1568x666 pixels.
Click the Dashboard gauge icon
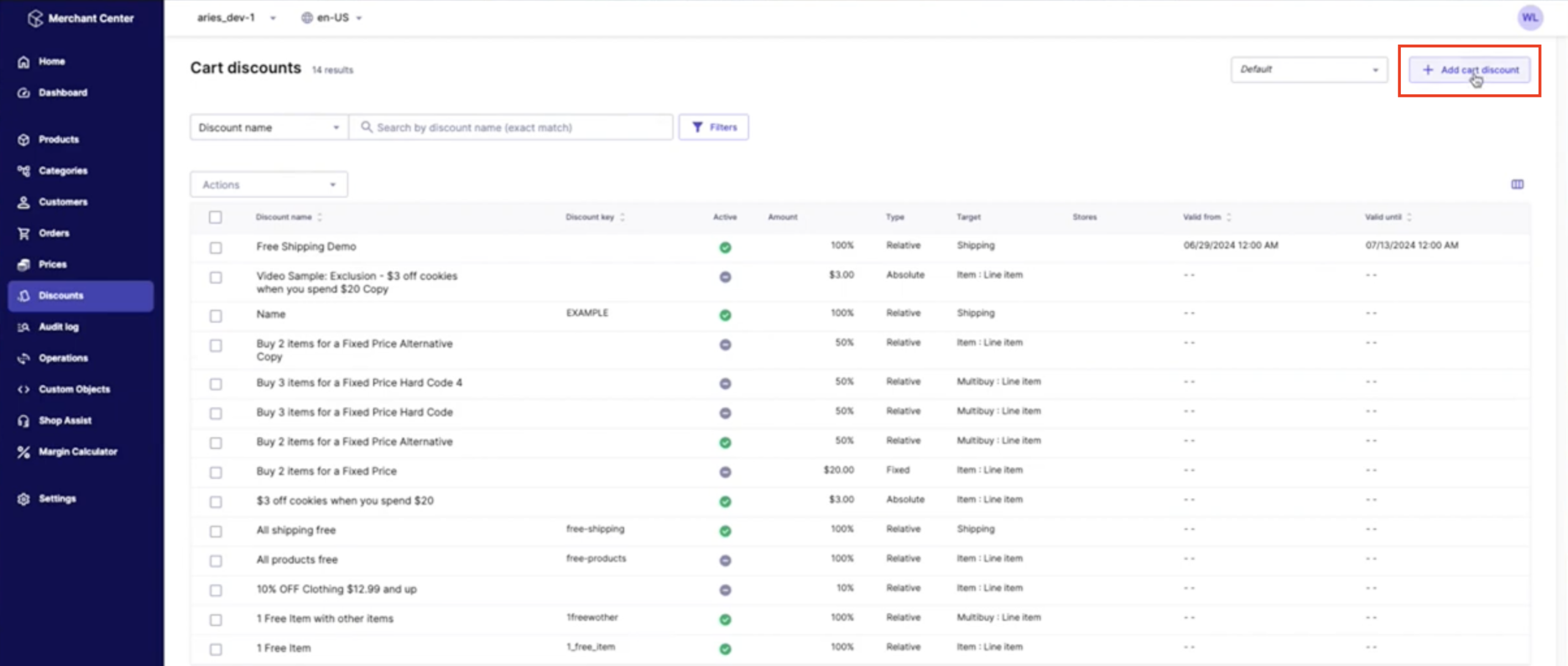(x=24, y=93)
